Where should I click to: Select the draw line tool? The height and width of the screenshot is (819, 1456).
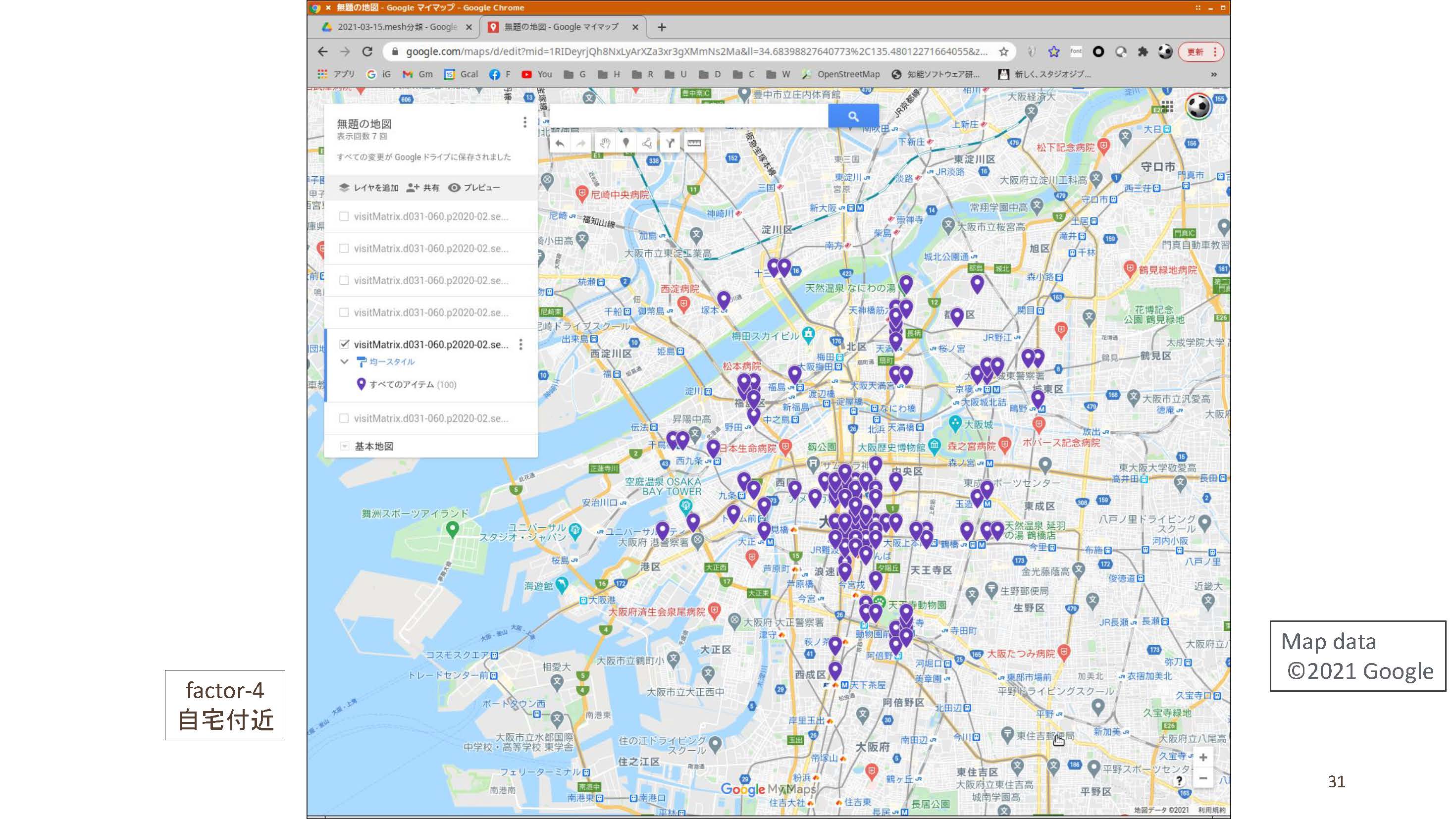click(647, 143)
